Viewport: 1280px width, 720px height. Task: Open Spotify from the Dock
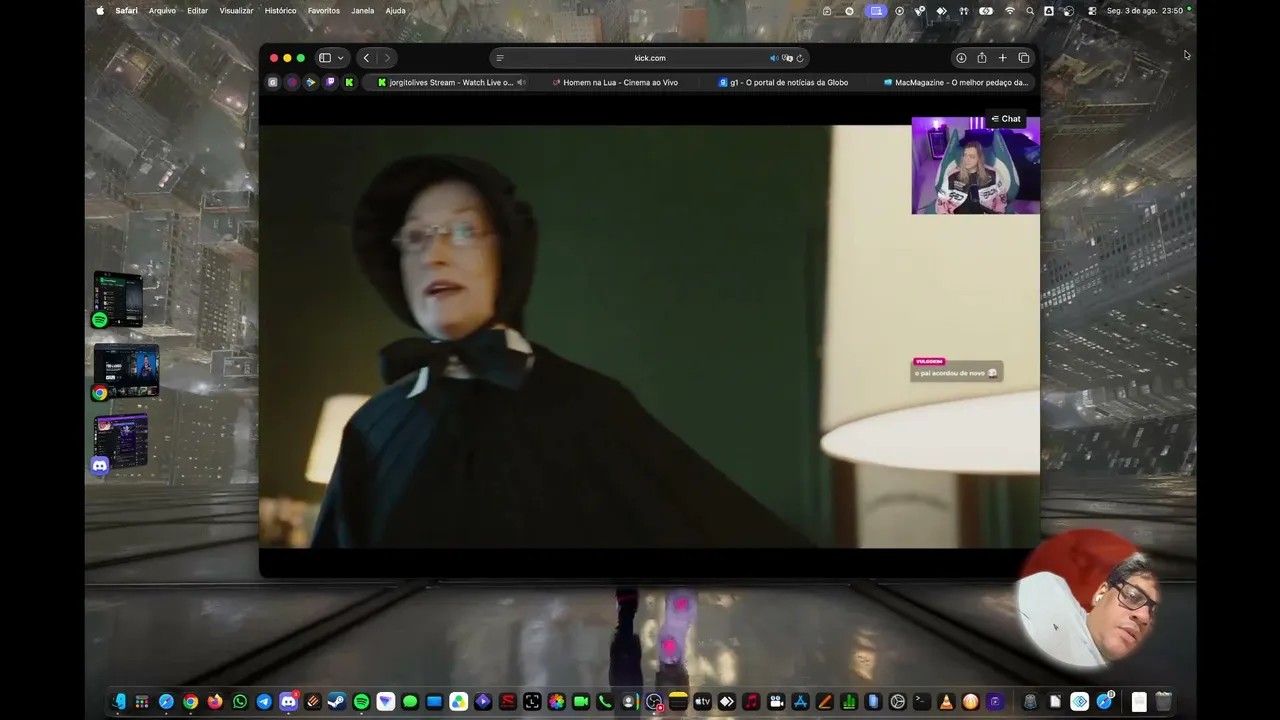(x=361, y=702)
